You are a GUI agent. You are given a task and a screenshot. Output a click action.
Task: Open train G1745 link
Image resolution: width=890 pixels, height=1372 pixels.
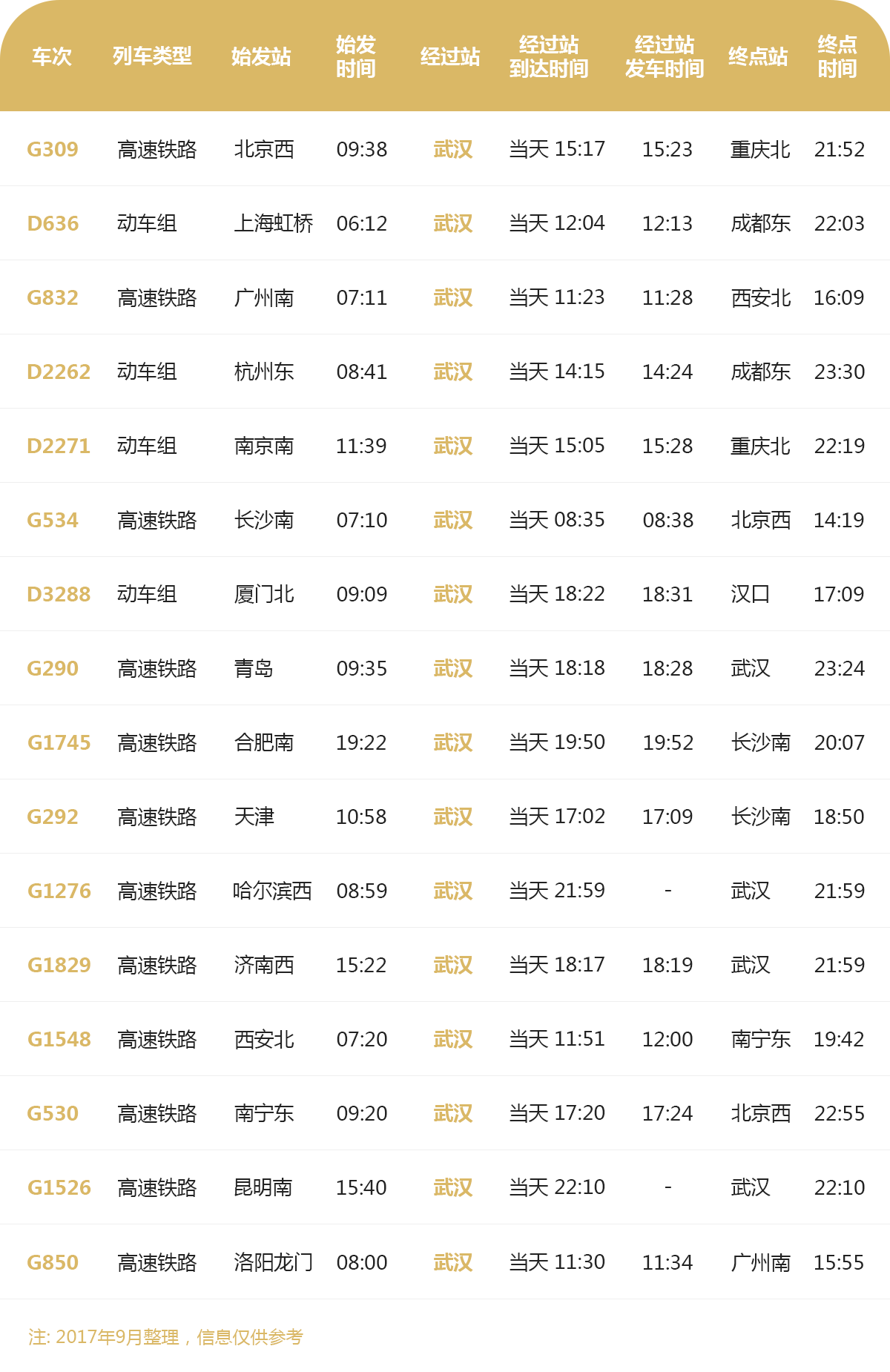pyautogui.click(x=59, y=742)
